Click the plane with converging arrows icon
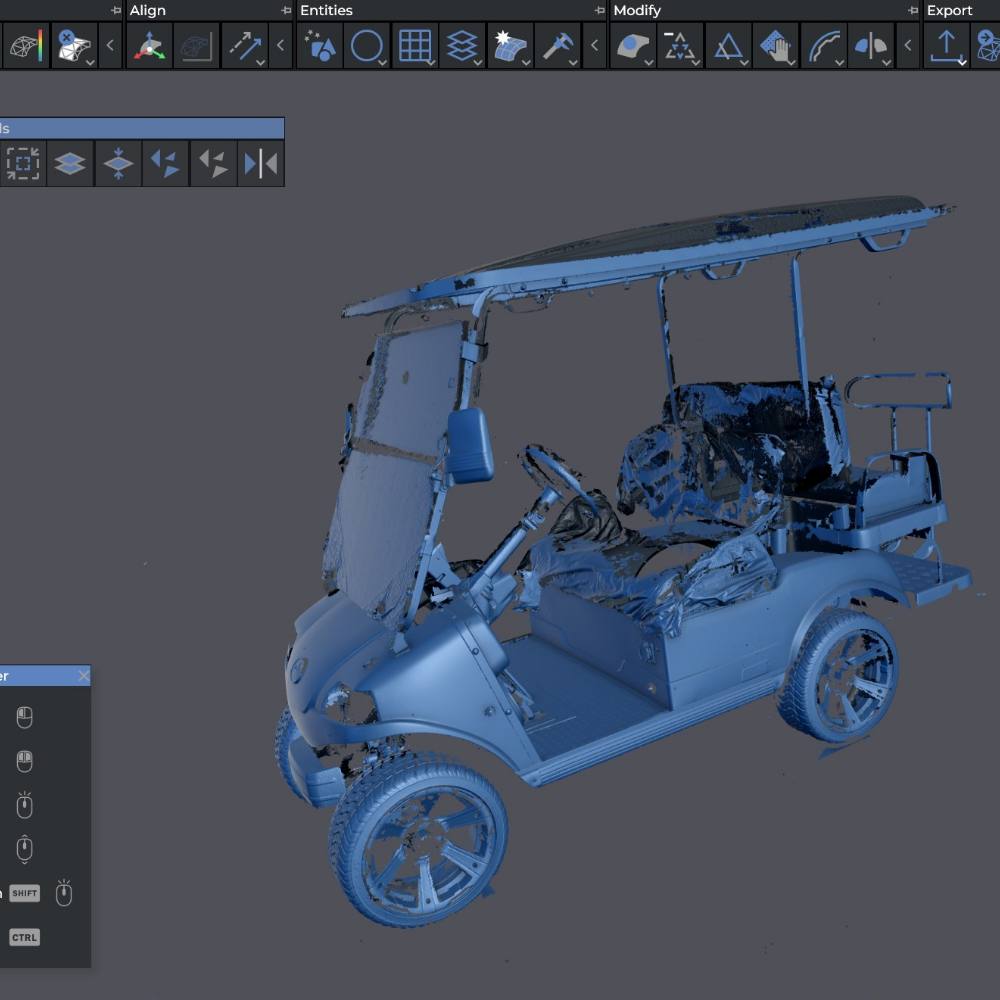The height and width of the screenshot is (1000, 1000). point(118,163)
